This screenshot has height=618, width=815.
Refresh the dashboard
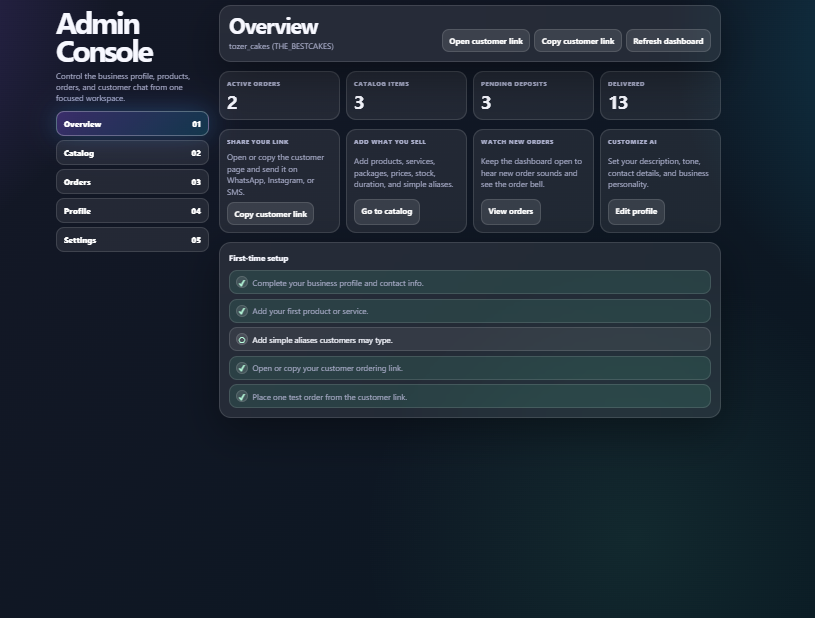pyautogui.click(x=668, y=41)
